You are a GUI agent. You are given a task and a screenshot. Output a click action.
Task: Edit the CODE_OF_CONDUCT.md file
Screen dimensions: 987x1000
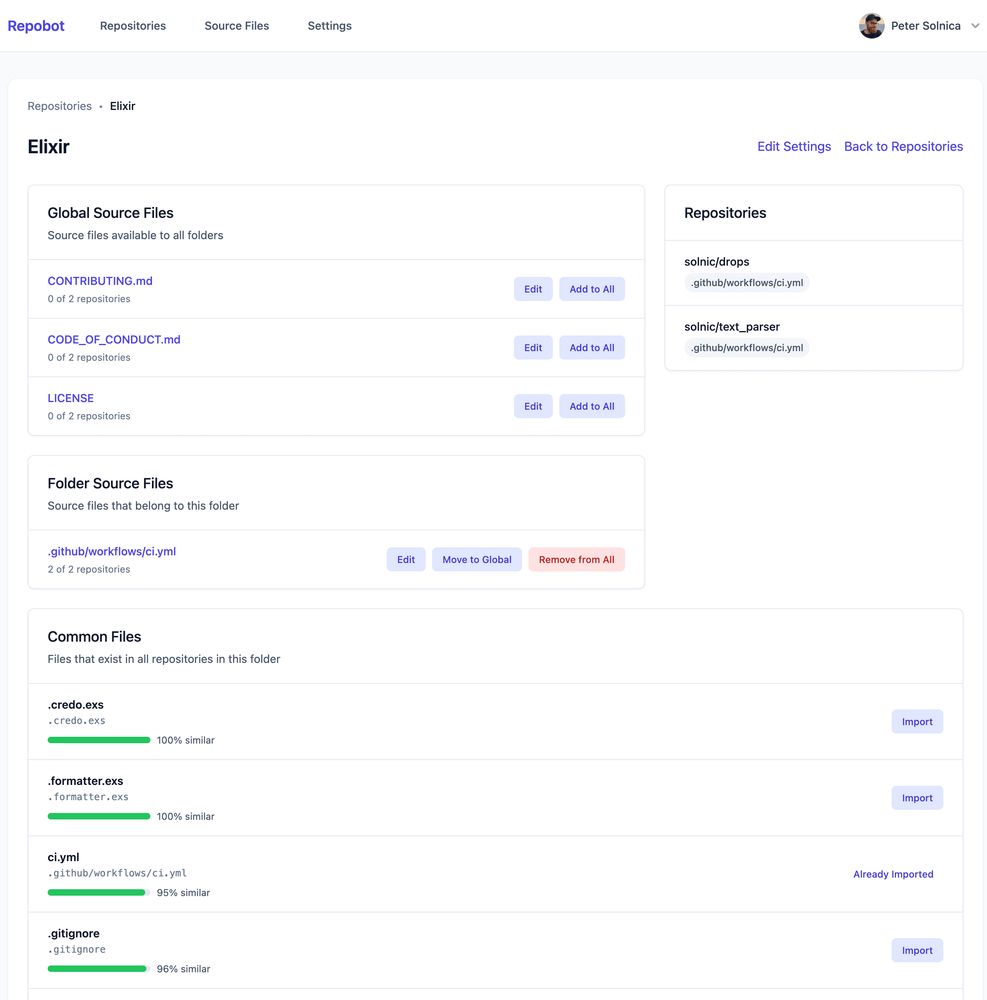533,348
